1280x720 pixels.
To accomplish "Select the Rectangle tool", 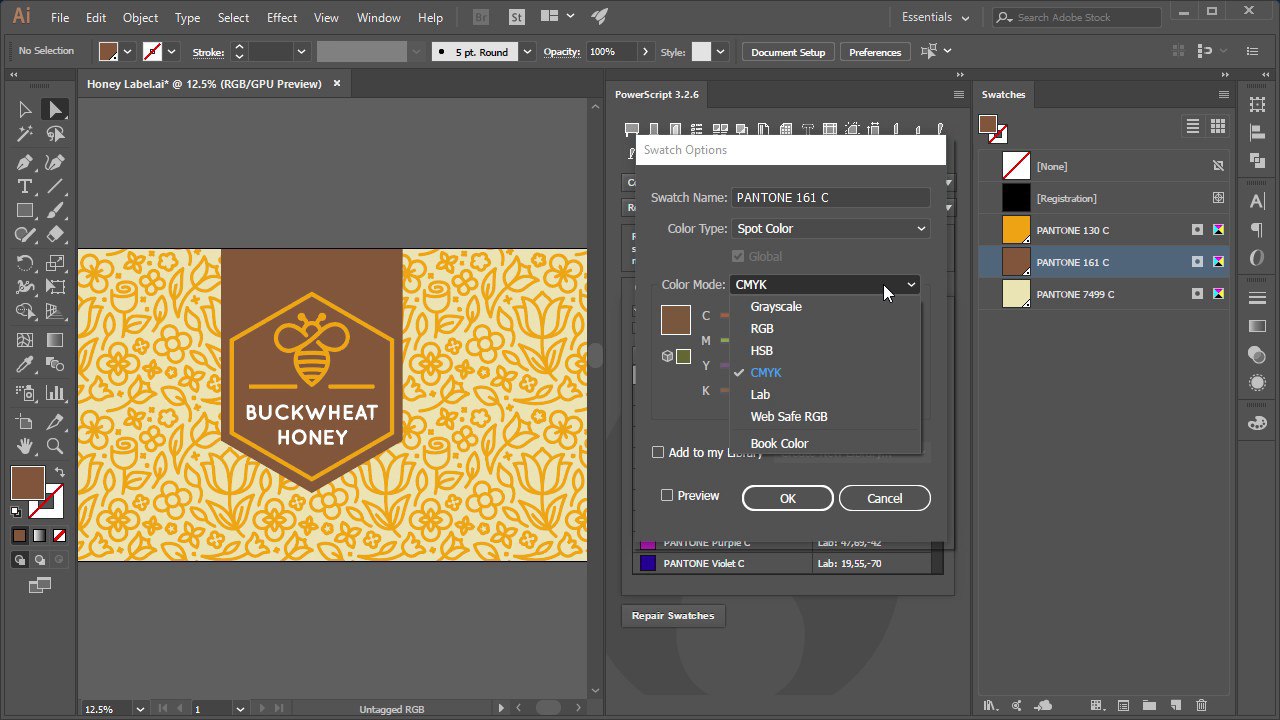I will coord(25,211).
